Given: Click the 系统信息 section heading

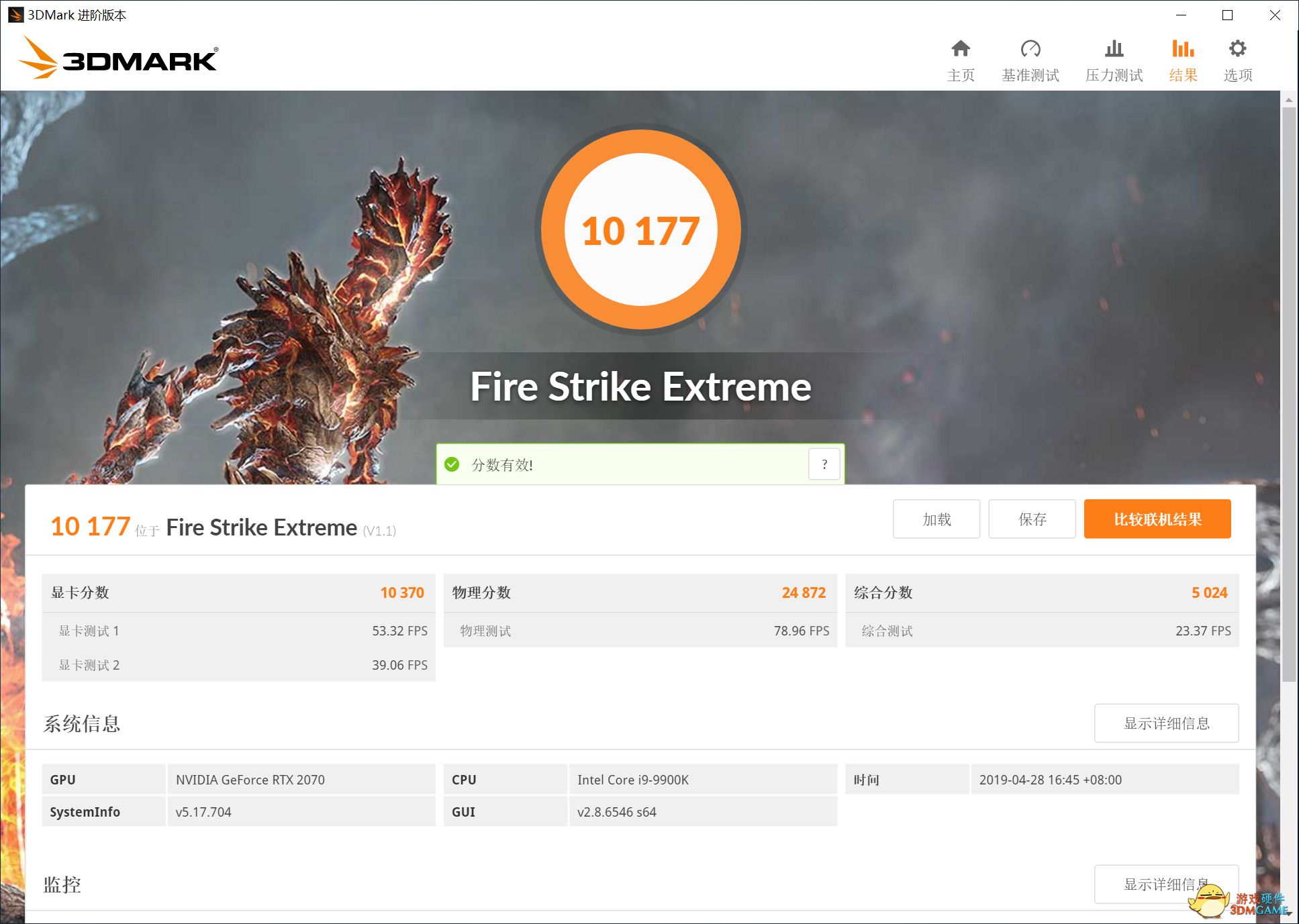Looking at the screenshot, I should [82, 723].
